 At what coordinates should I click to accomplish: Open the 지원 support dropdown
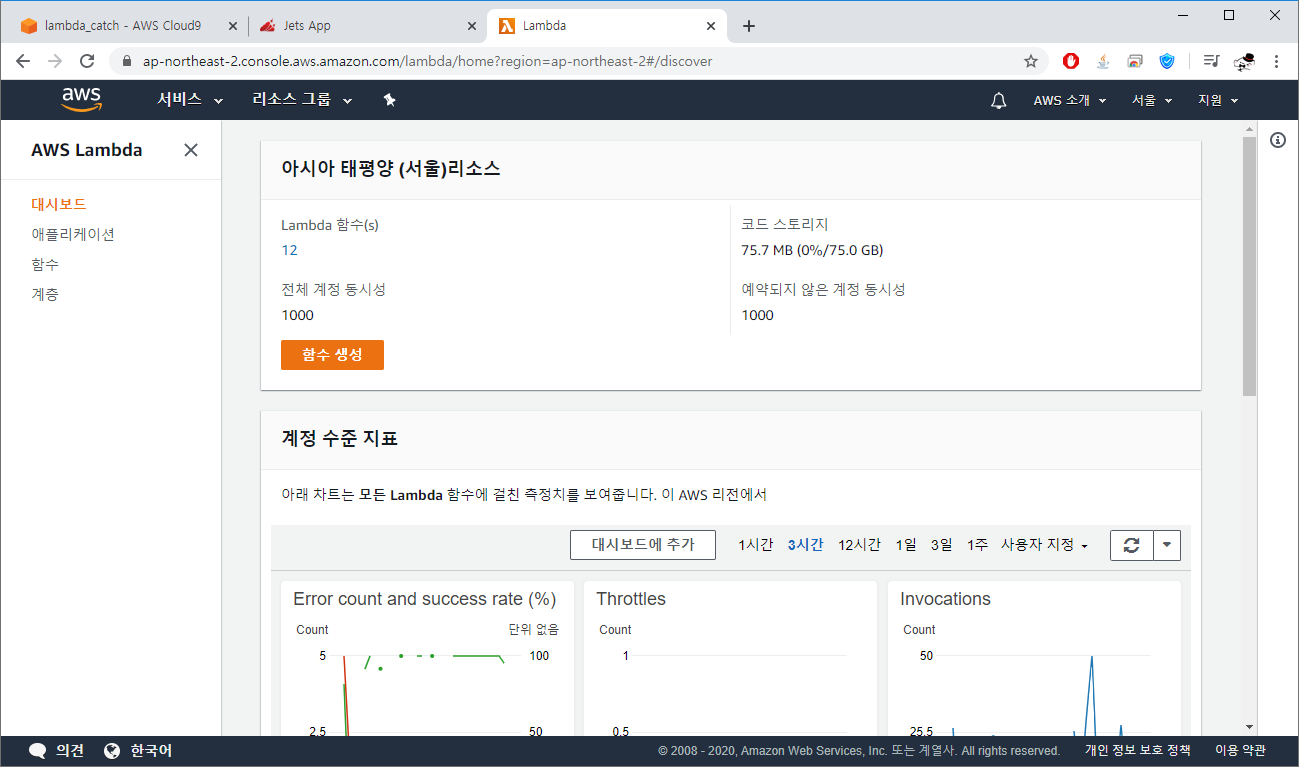point(1218,100)
